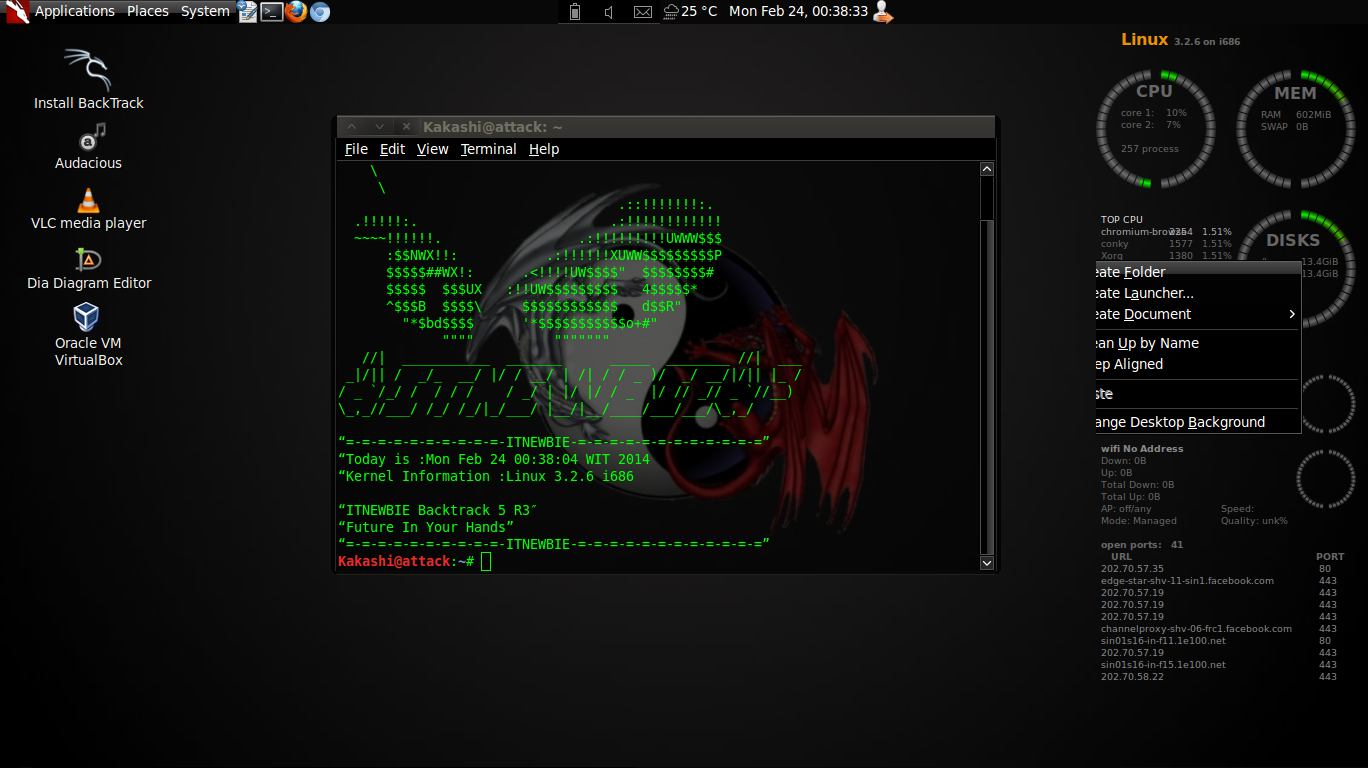Open the Terminal menu in the menu bar

pyautogui.click(x=489, y=149)
